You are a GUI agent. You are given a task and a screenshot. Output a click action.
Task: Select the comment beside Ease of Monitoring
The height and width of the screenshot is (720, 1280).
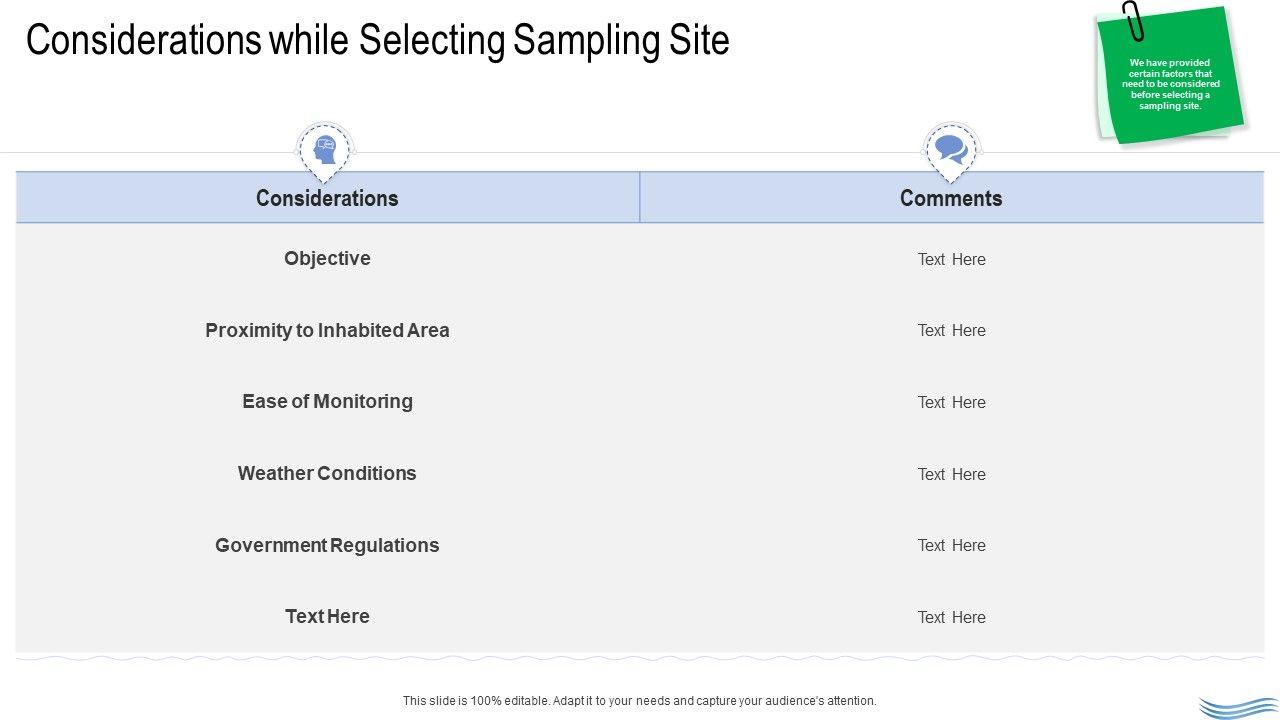(x=951, y=402)
